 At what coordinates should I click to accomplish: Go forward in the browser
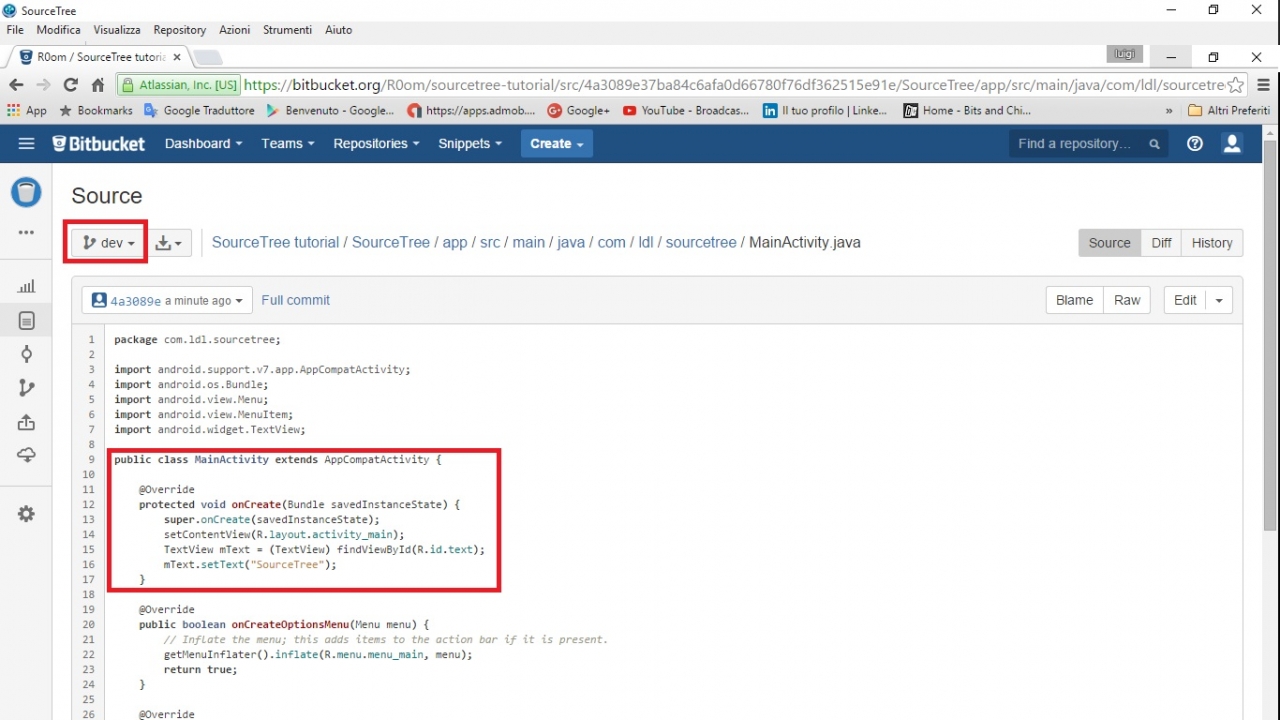point(43,85)
